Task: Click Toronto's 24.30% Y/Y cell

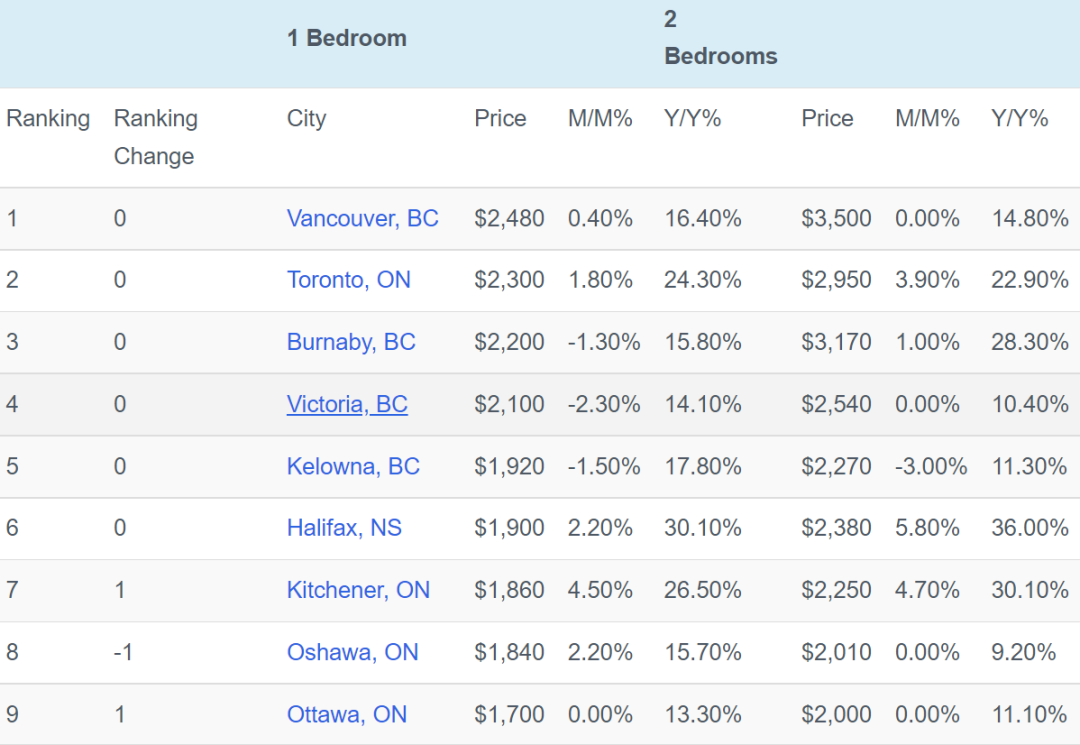Action: click(702, 280)
